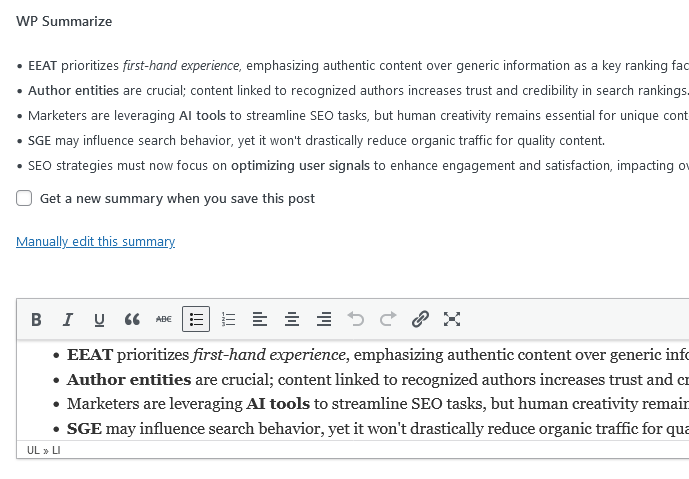Insert a blockquote with the quote icon
Screen dimensions: 689x479
pyautogui.click(x=132, y=319)
